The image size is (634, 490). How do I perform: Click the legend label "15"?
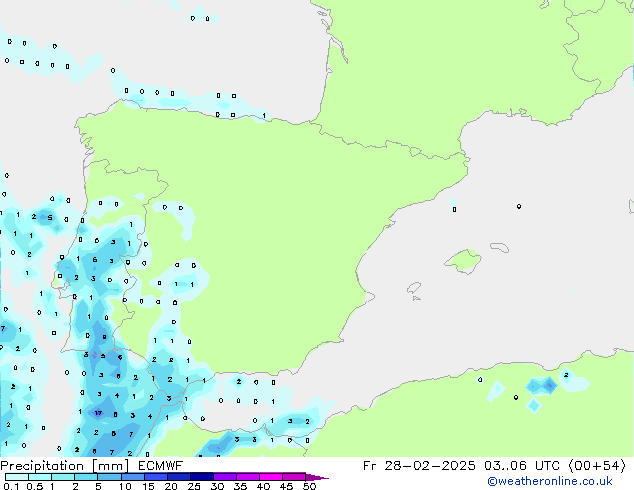tap(148, 486)
